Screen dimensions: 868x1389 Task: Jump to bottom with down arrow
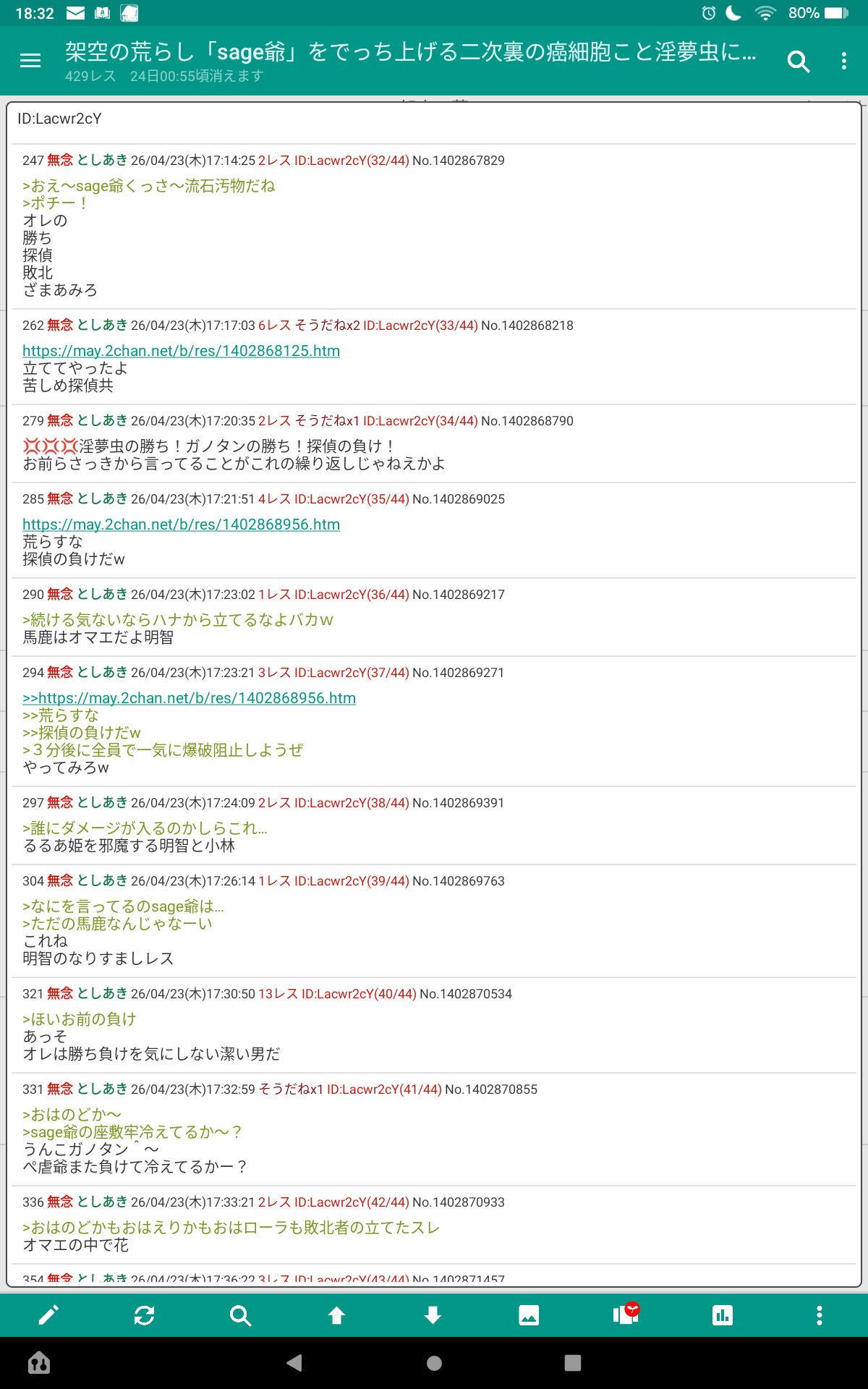[x=433, y=1315]
